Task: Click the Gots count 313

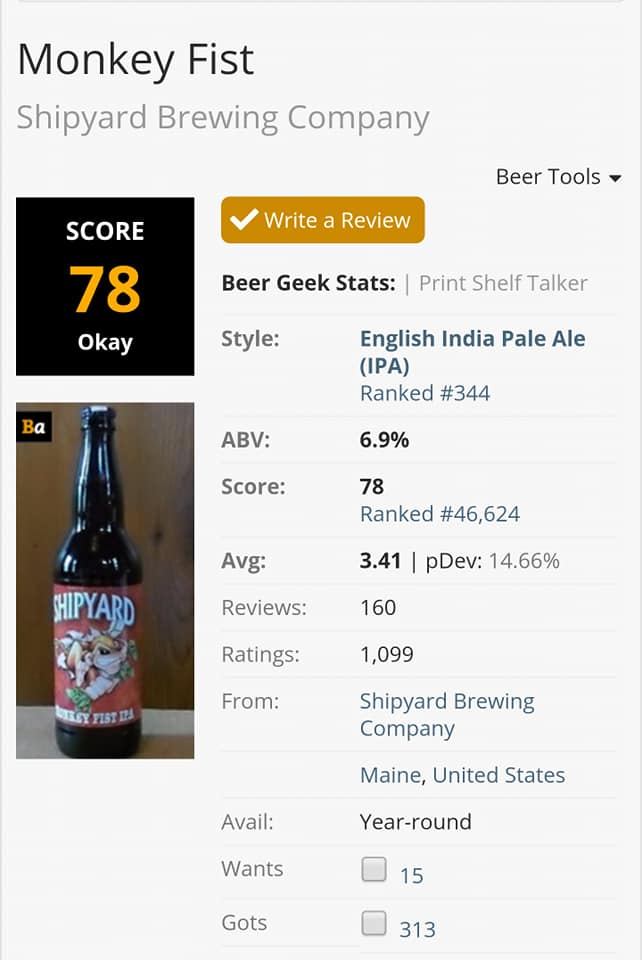Action: pyautogui.click(x=417, y=930)
